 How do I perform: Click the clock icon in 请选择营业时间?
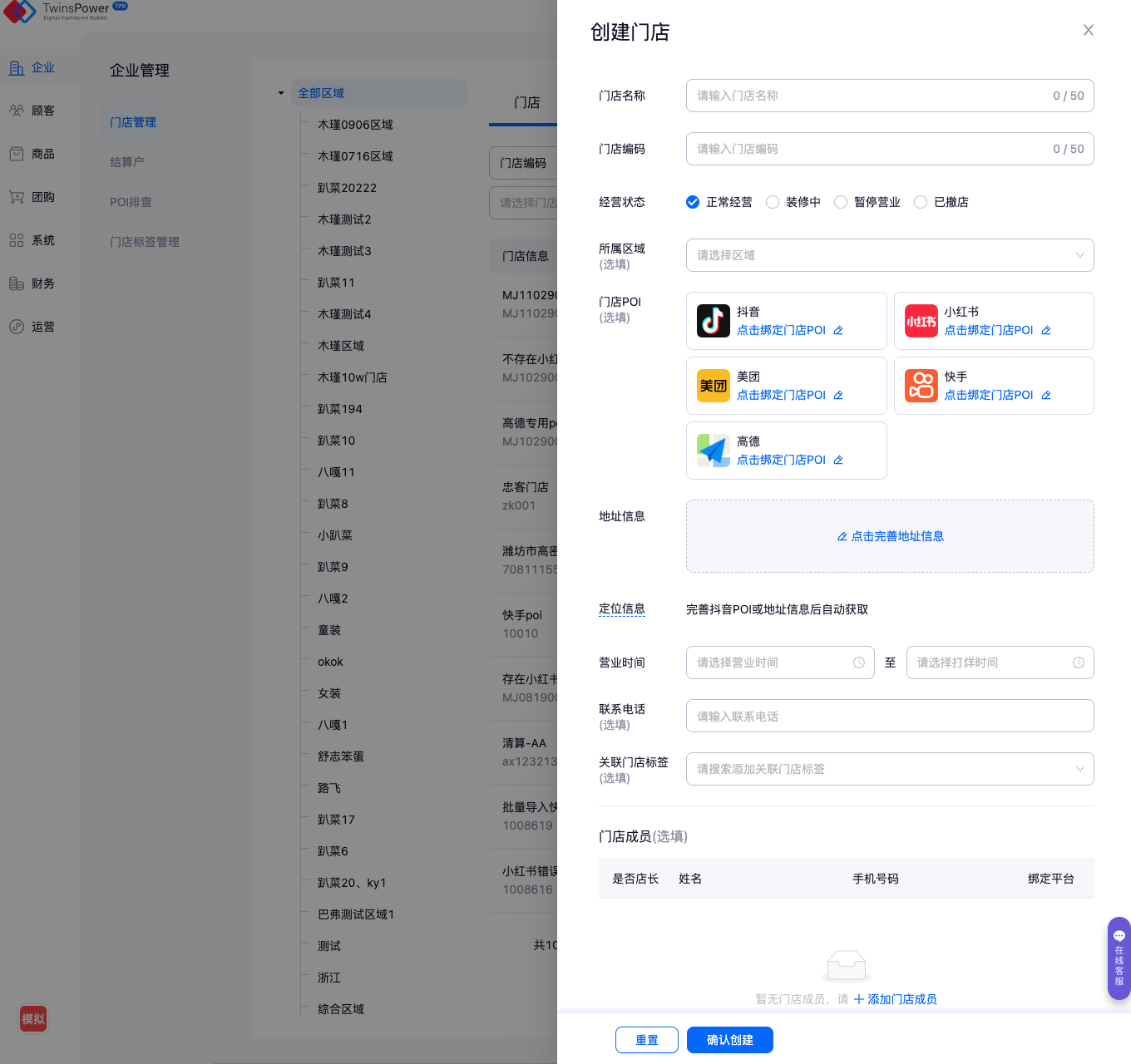click(859, 663)
